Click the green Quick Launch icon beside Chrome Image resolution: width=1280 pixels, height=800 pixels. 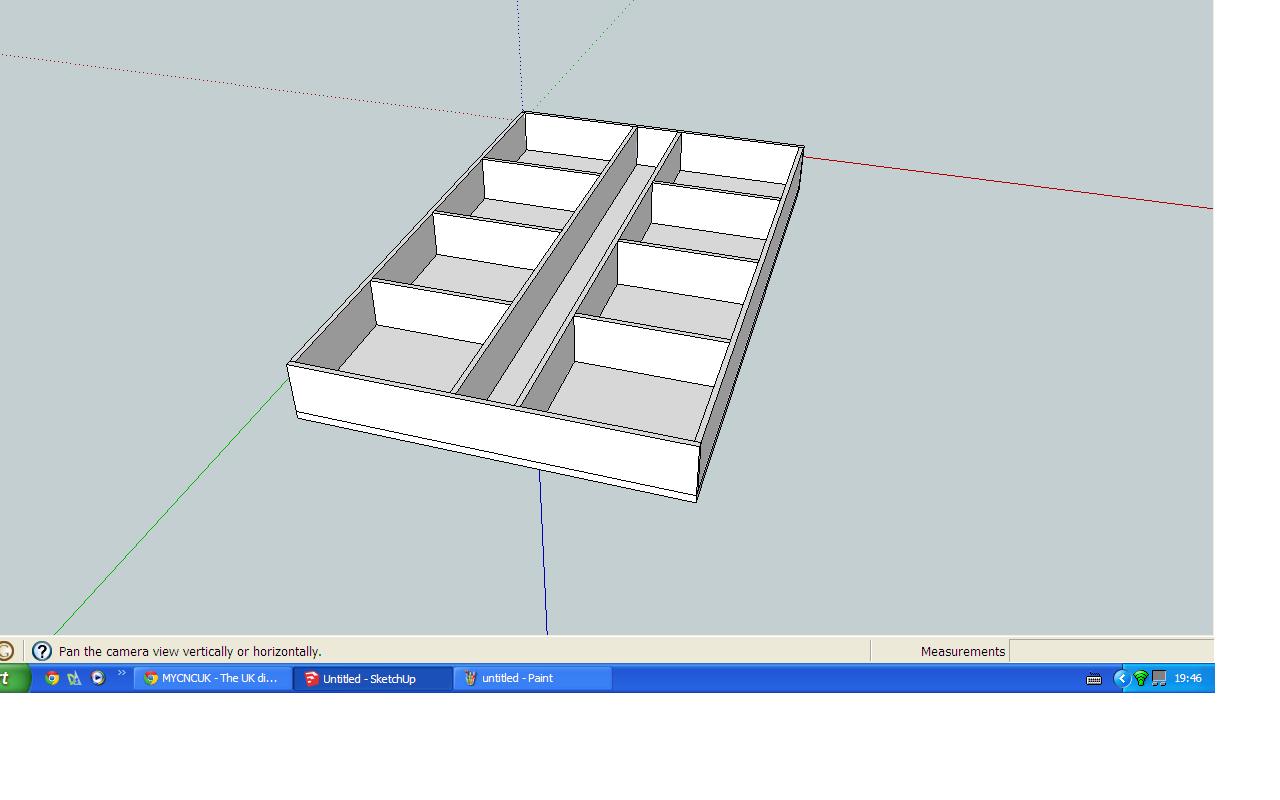(x=75, y=678)
